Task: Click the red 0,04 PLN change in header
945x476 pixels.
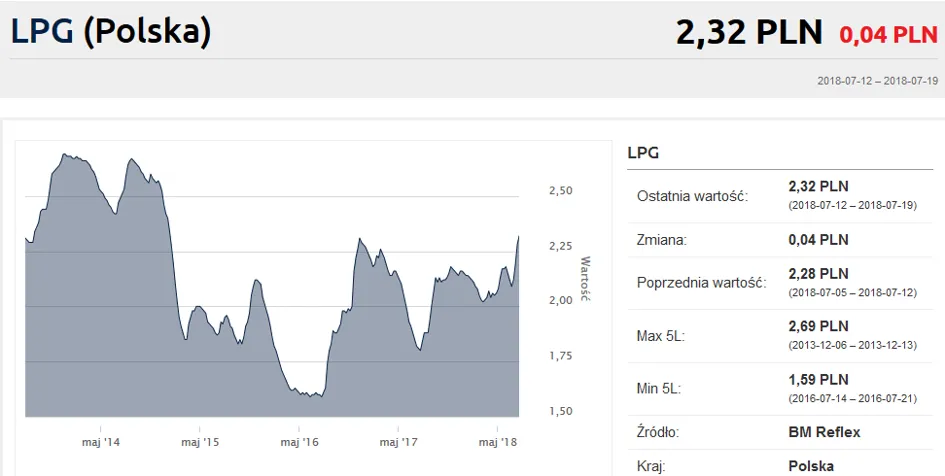Action: pyautogui.click(x=887, y=35)
